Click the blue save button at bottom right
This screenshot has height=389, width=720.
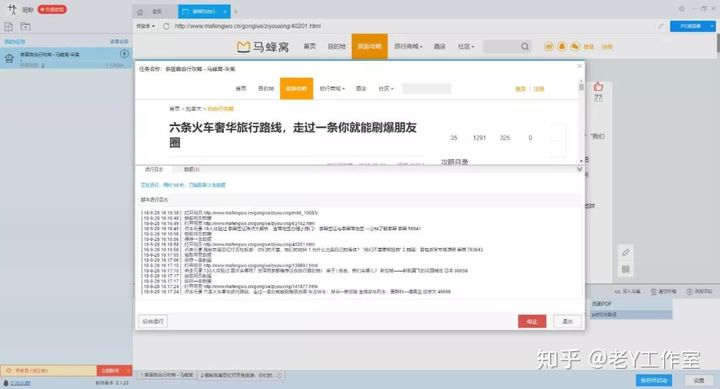point(654,380)
